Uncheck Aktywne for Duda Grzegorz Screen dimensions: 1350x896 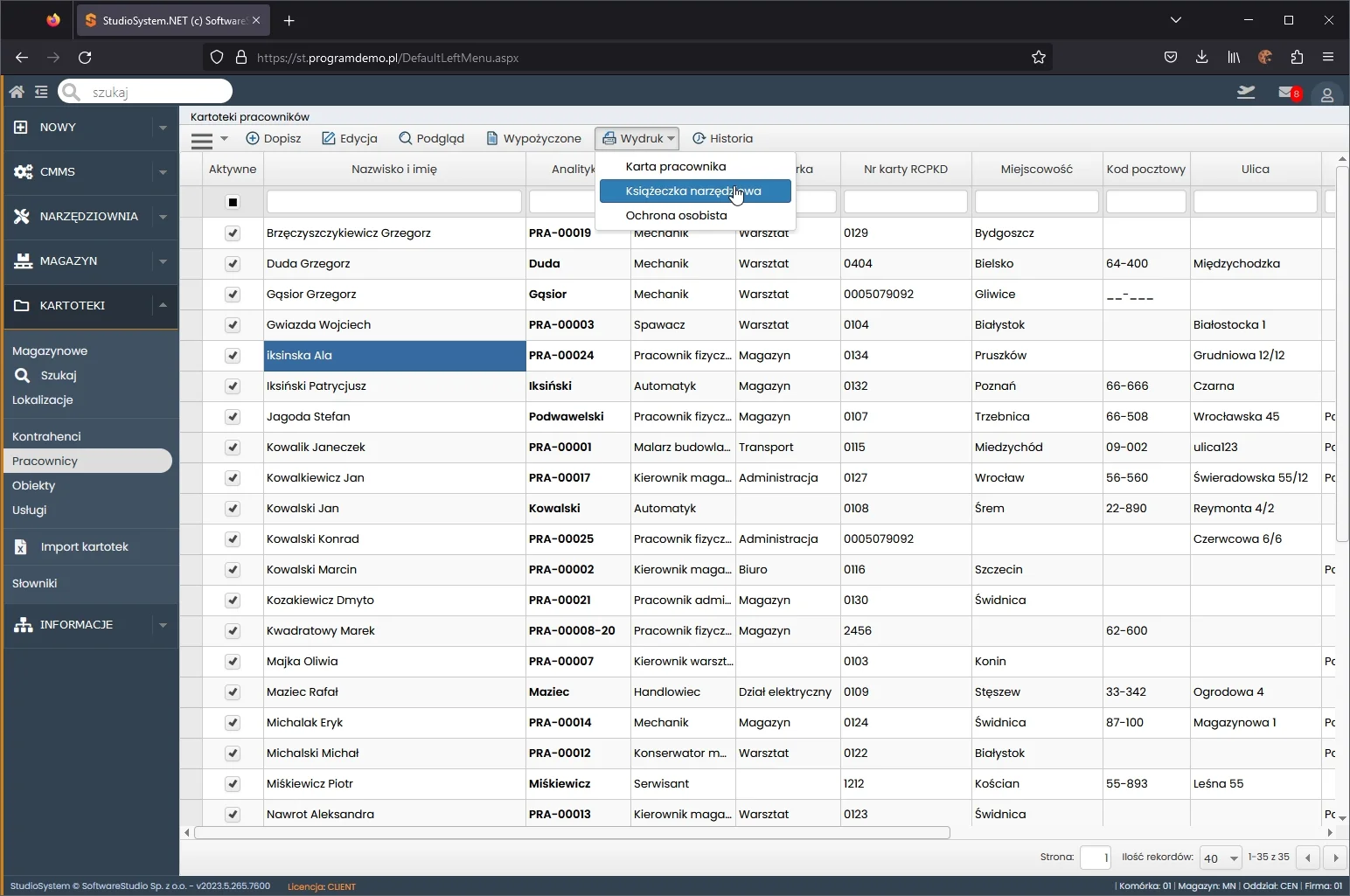pyautogui.click(x=233, y=263)
